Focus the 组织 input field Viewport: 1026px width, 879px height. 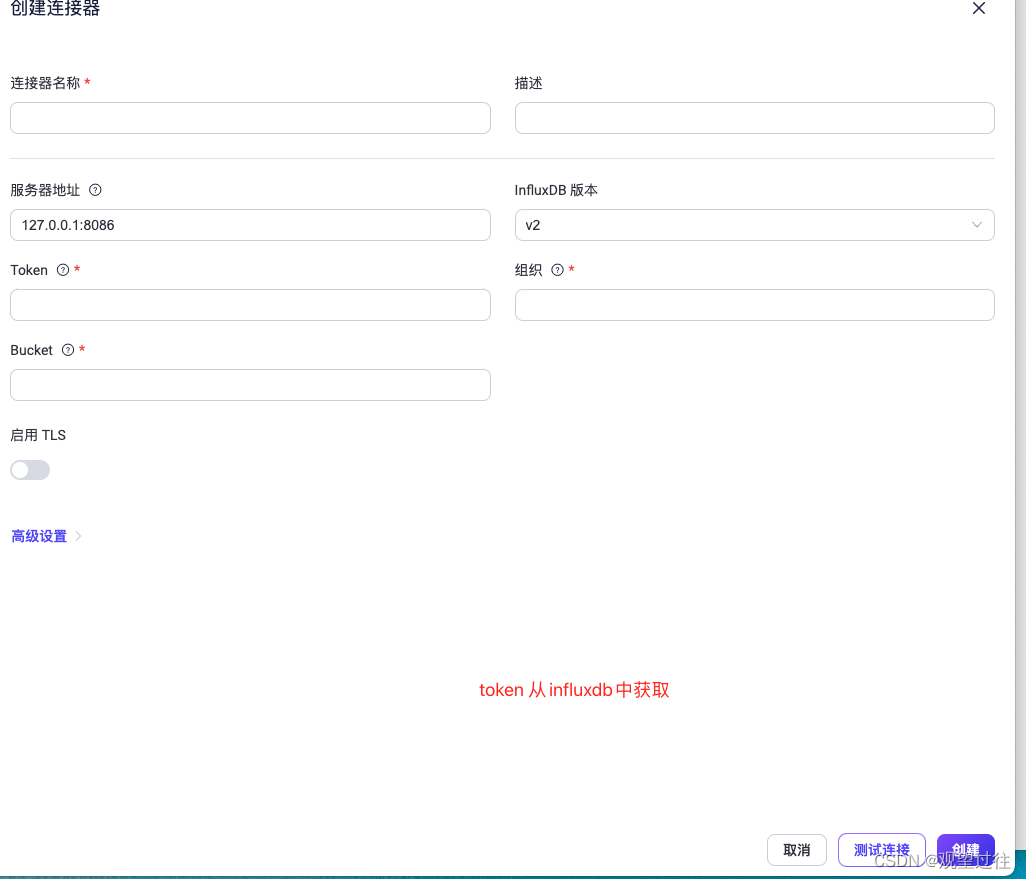(754, 305)
